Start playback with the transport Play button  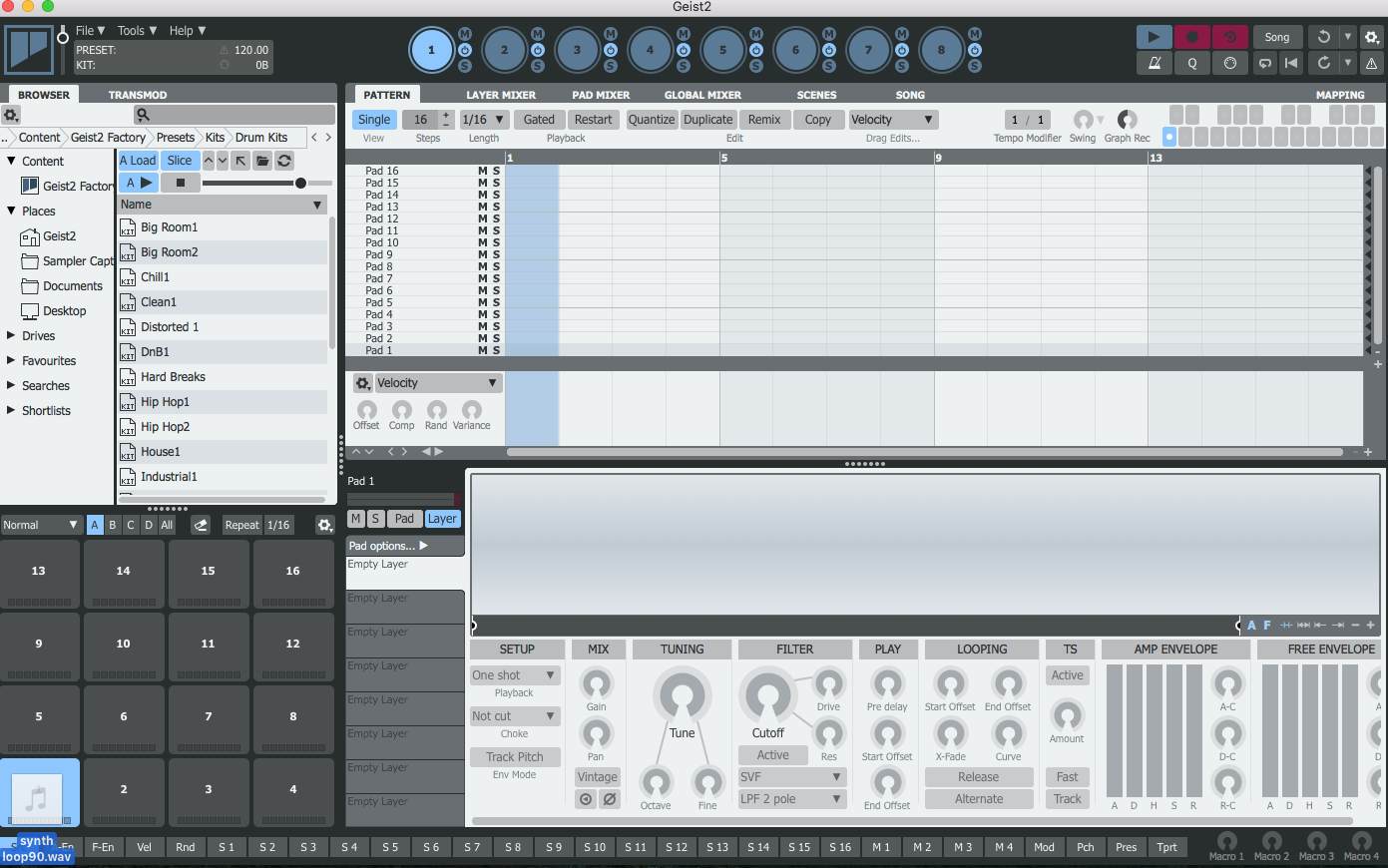pos(1155,37)
